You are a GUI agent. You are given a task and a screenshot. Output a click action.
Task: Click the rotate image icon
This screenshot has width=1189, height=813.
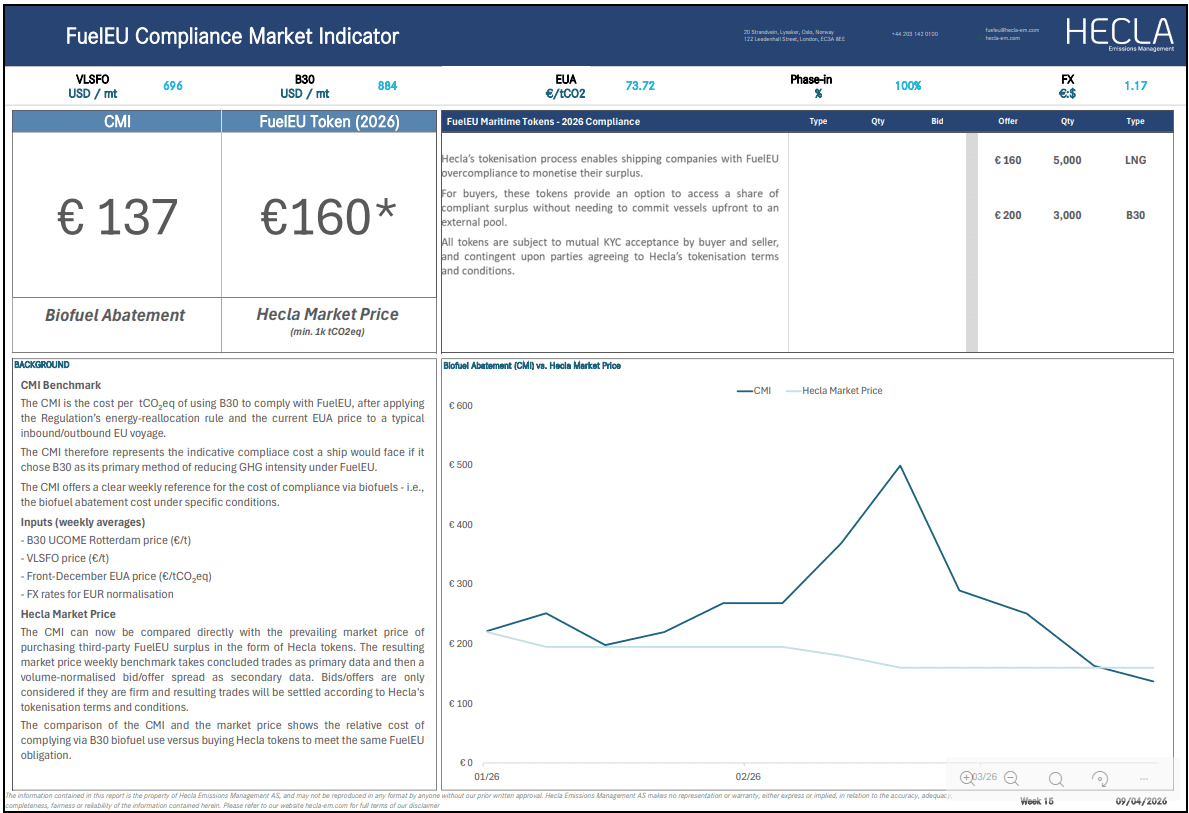click(x=1100, y=778)
